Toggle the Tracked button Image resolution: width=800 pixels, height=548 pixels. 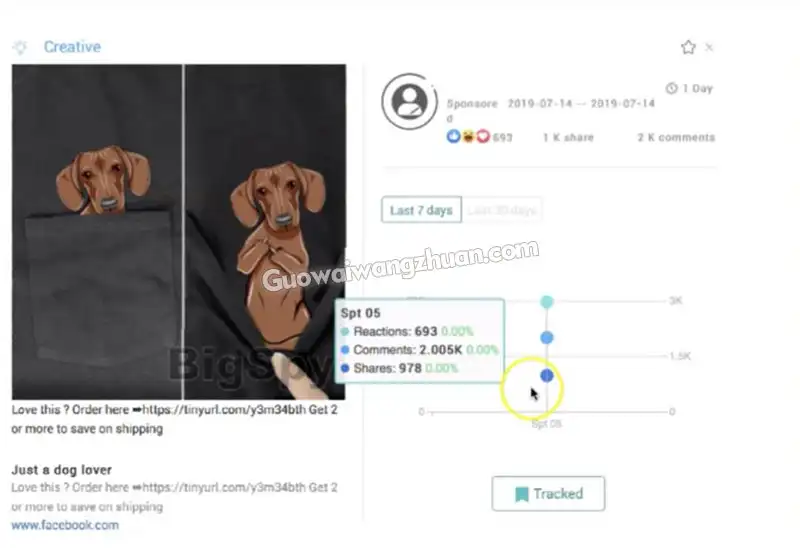click(x=548, y=493)
